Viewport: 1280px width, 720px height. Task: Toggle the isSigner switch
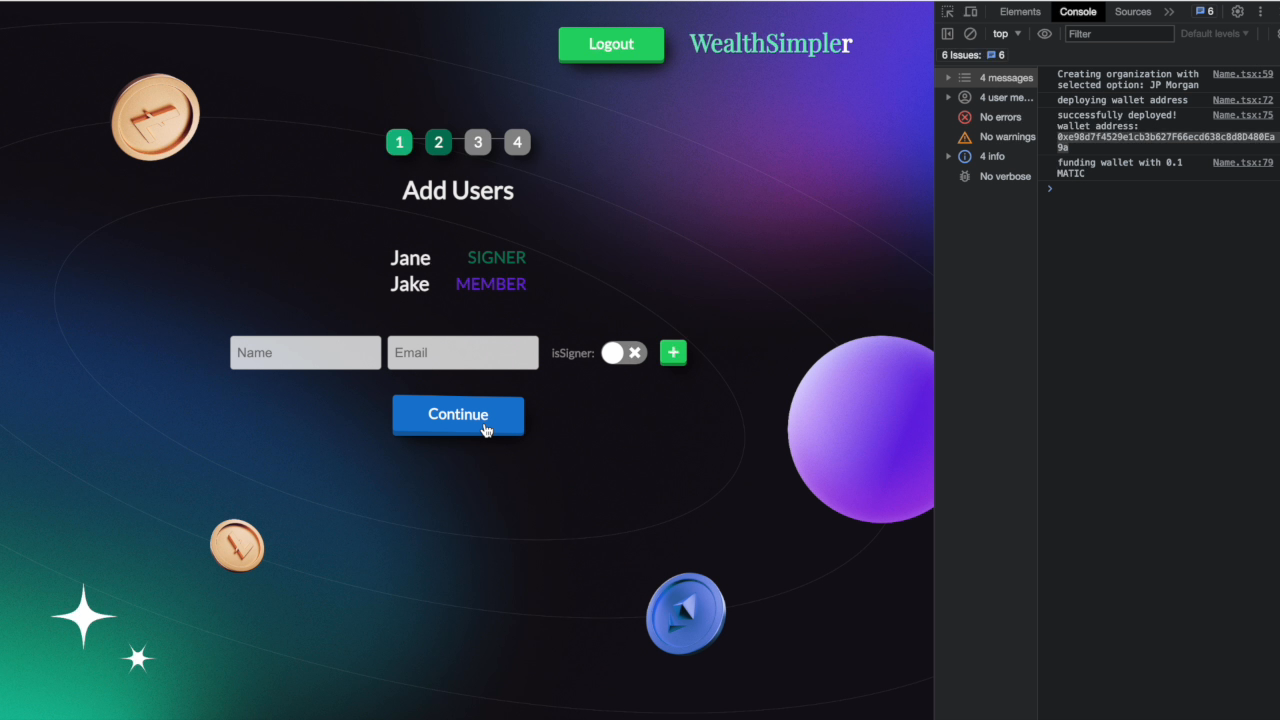(624, 353)
